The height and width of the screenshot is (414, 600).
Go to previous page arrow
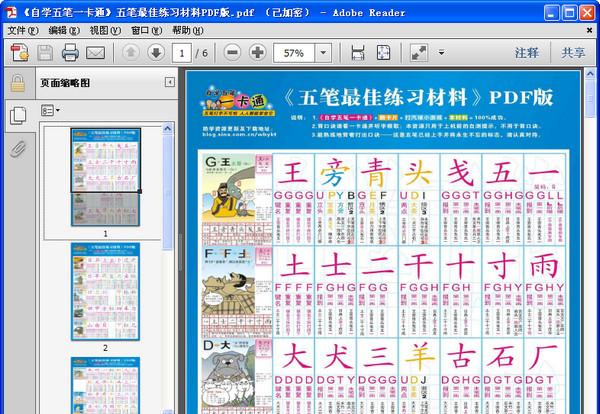coord(130,52)
